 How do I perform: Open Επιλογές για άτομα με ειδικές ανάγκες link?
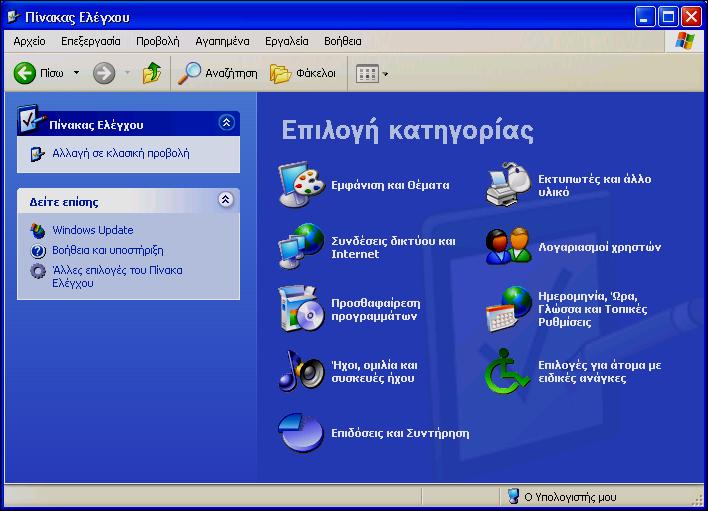[x=600, y=372]
